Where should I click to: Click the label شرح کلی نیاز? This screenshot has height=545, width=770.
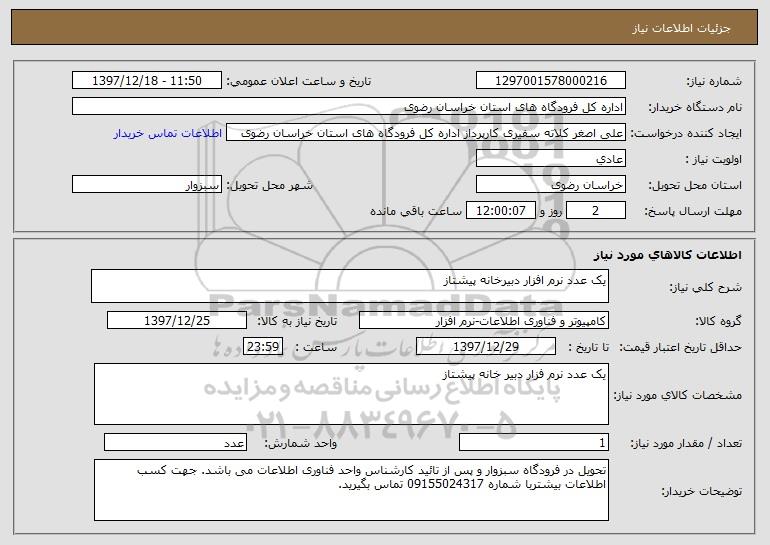[706, 287]
